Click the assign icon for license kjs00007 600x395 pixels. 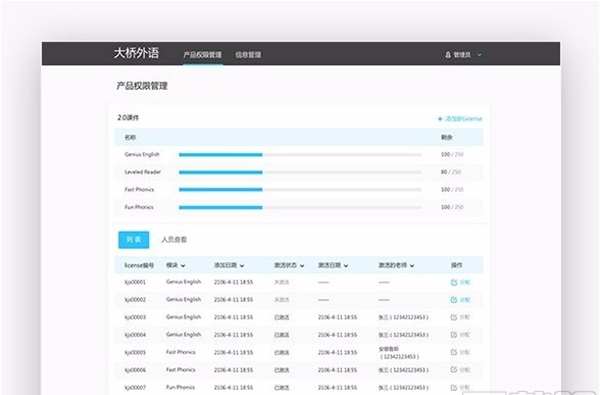(454, 387)
